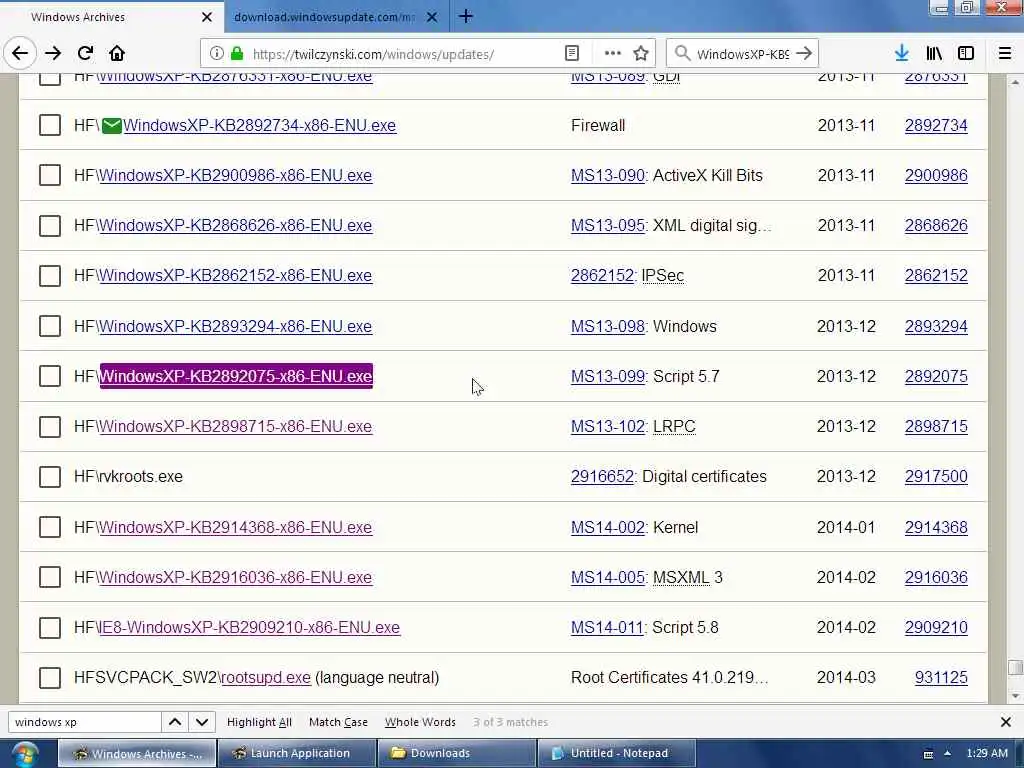Check the box for KB2916036 row

coord(50,577)
